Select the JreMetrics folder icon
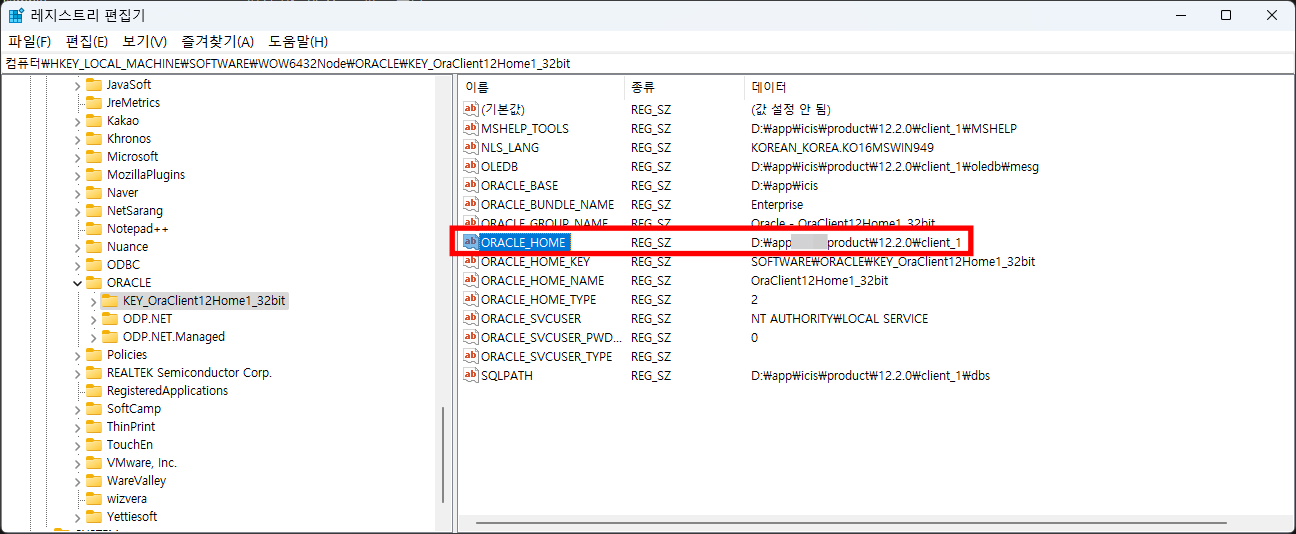 [x=94, y=103]
